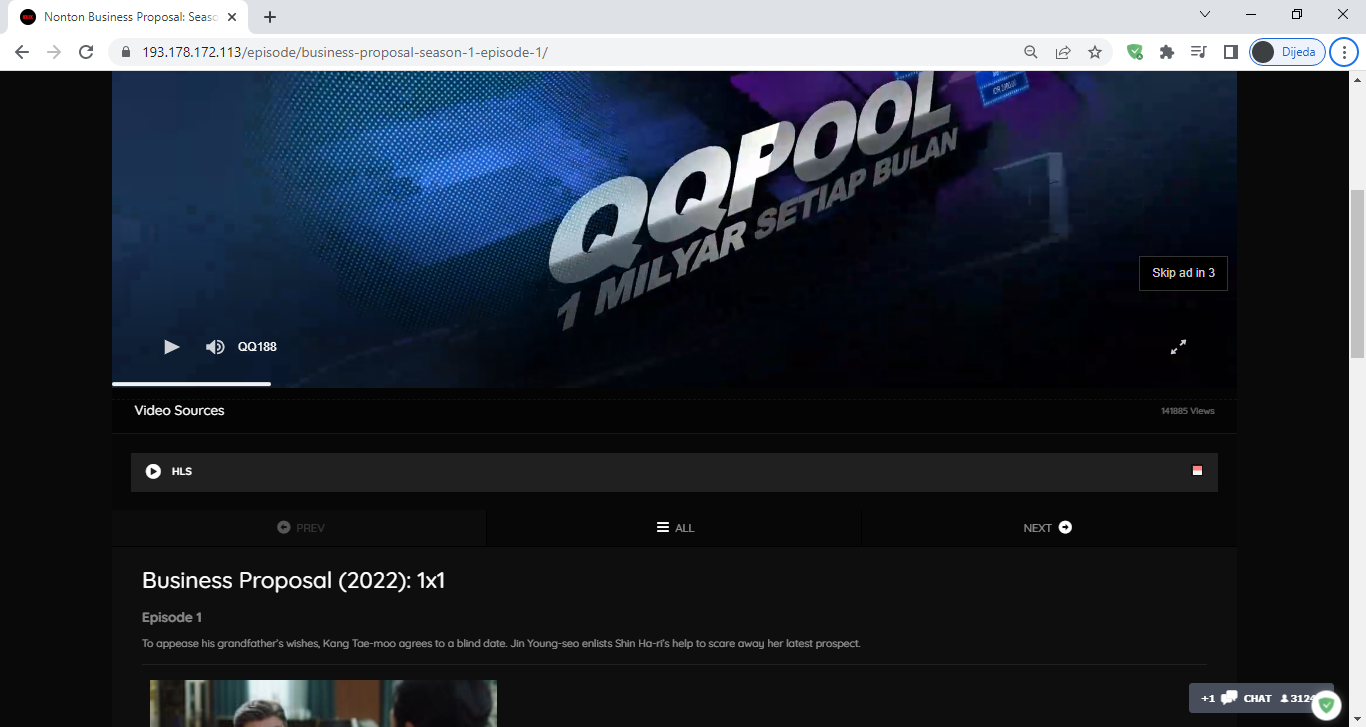The width and height of the screenshot is (1366, 727).
Task: Go forward with the browser forward arrow
Action: point(54,52)
